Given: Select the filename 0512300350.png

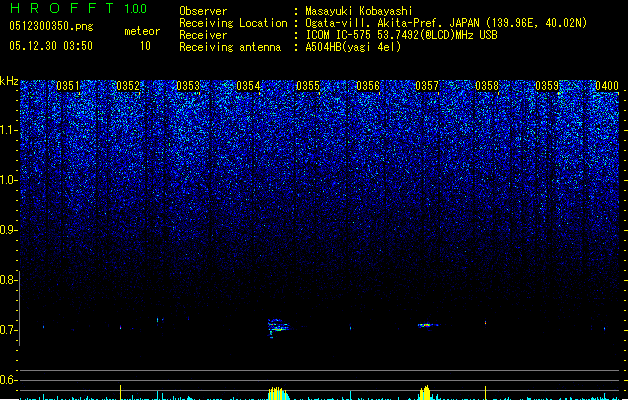Looking at the screenshot, I should coord(51,26).
